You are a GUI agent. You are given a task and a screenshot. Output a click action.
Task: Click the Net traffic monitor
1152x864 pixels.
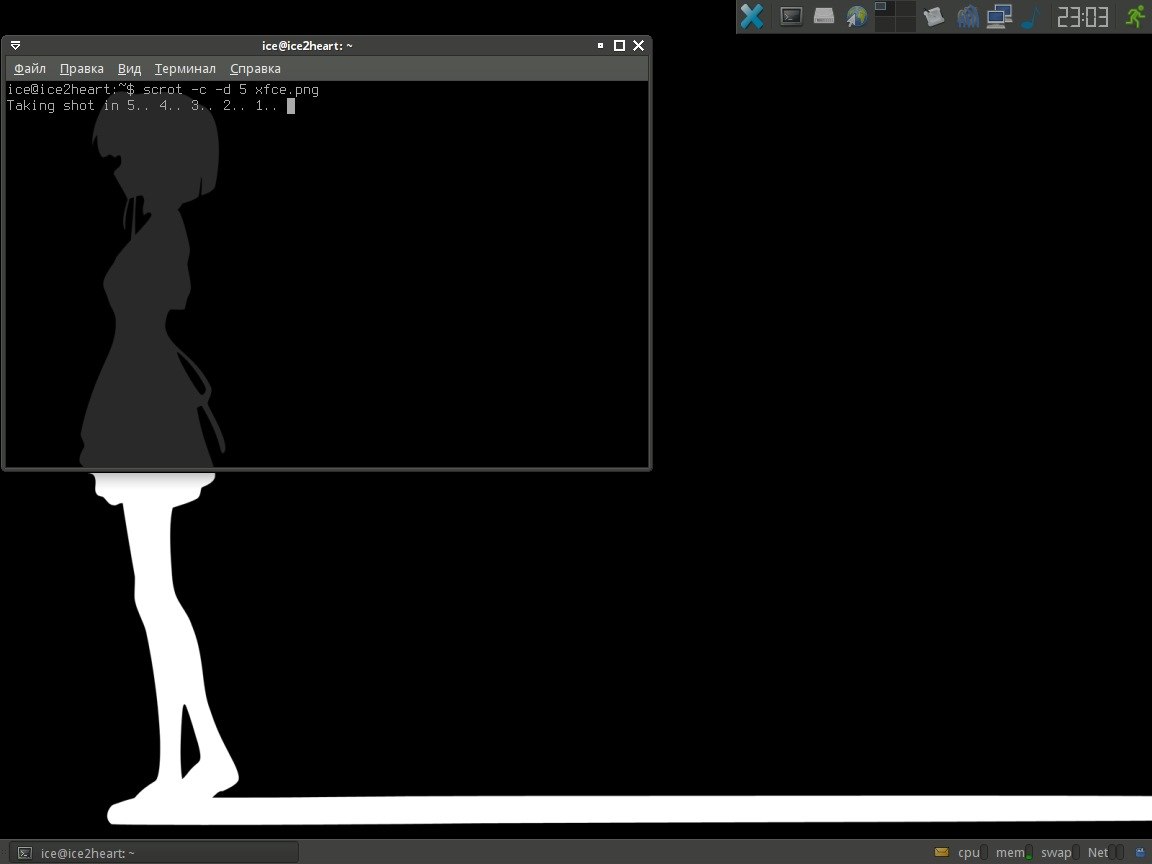pyautogui.click(x=1106, y=853)
